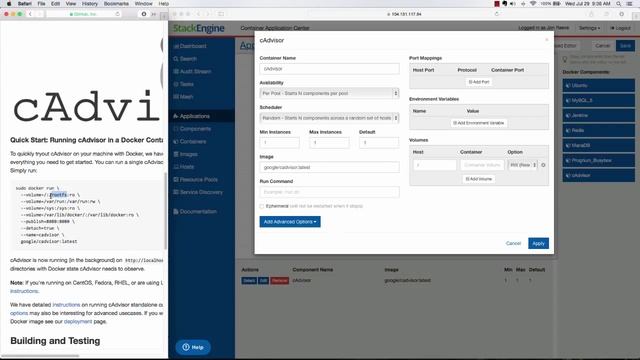Follow the deployment link in cAdvisor docs
The width and height of the screenshot is (640, 360).
tap(78, 322)
